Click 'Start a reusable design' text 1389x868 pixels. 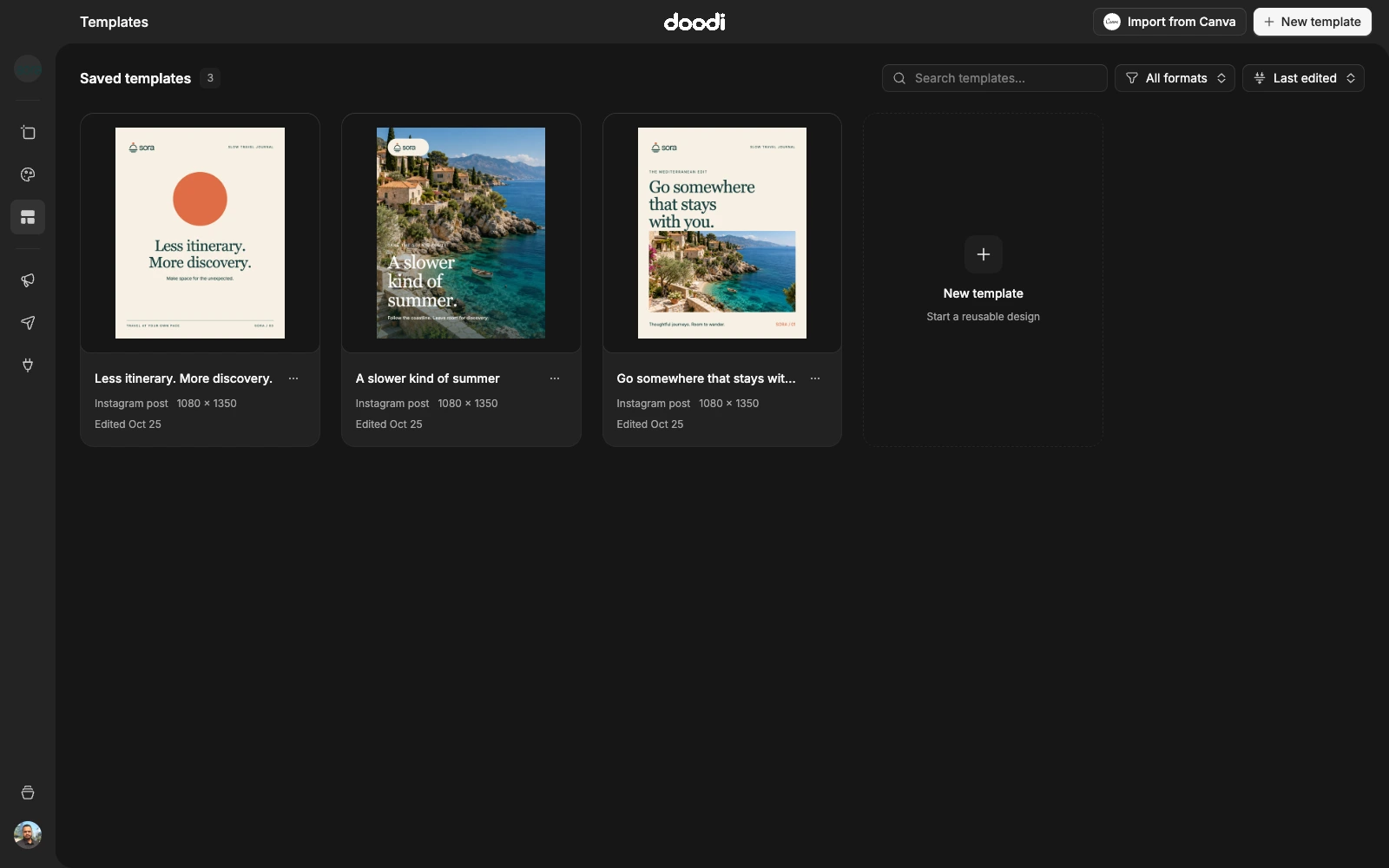coord(984,317)
